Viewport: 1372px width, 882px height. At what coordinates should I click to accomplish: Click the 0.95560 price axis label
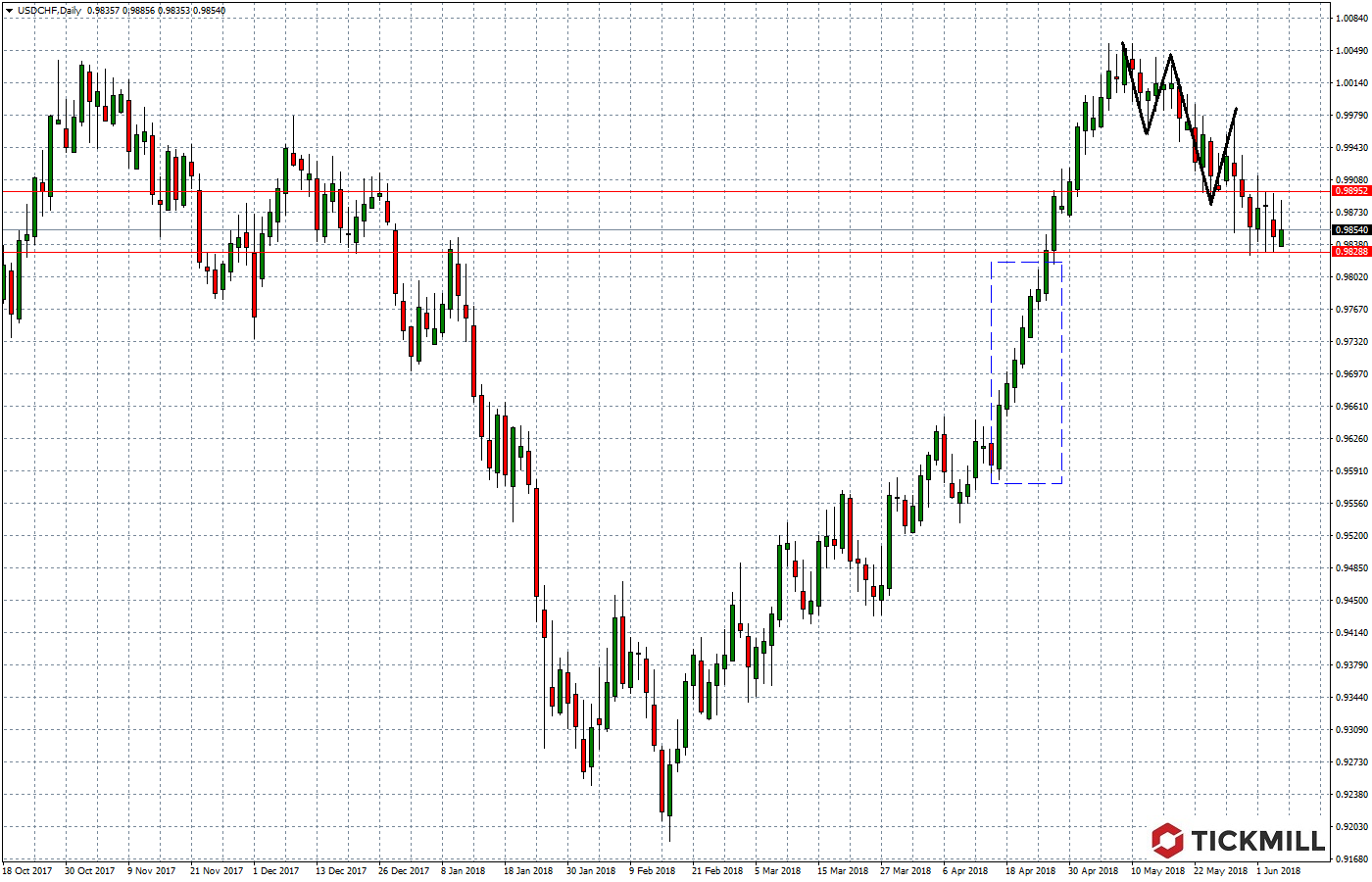pyautogui.click(x=1351, y=503)
